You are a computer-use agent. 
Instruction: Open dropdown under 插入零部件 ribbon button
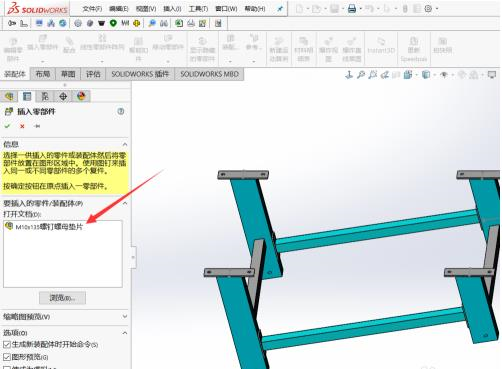point(43,61)
